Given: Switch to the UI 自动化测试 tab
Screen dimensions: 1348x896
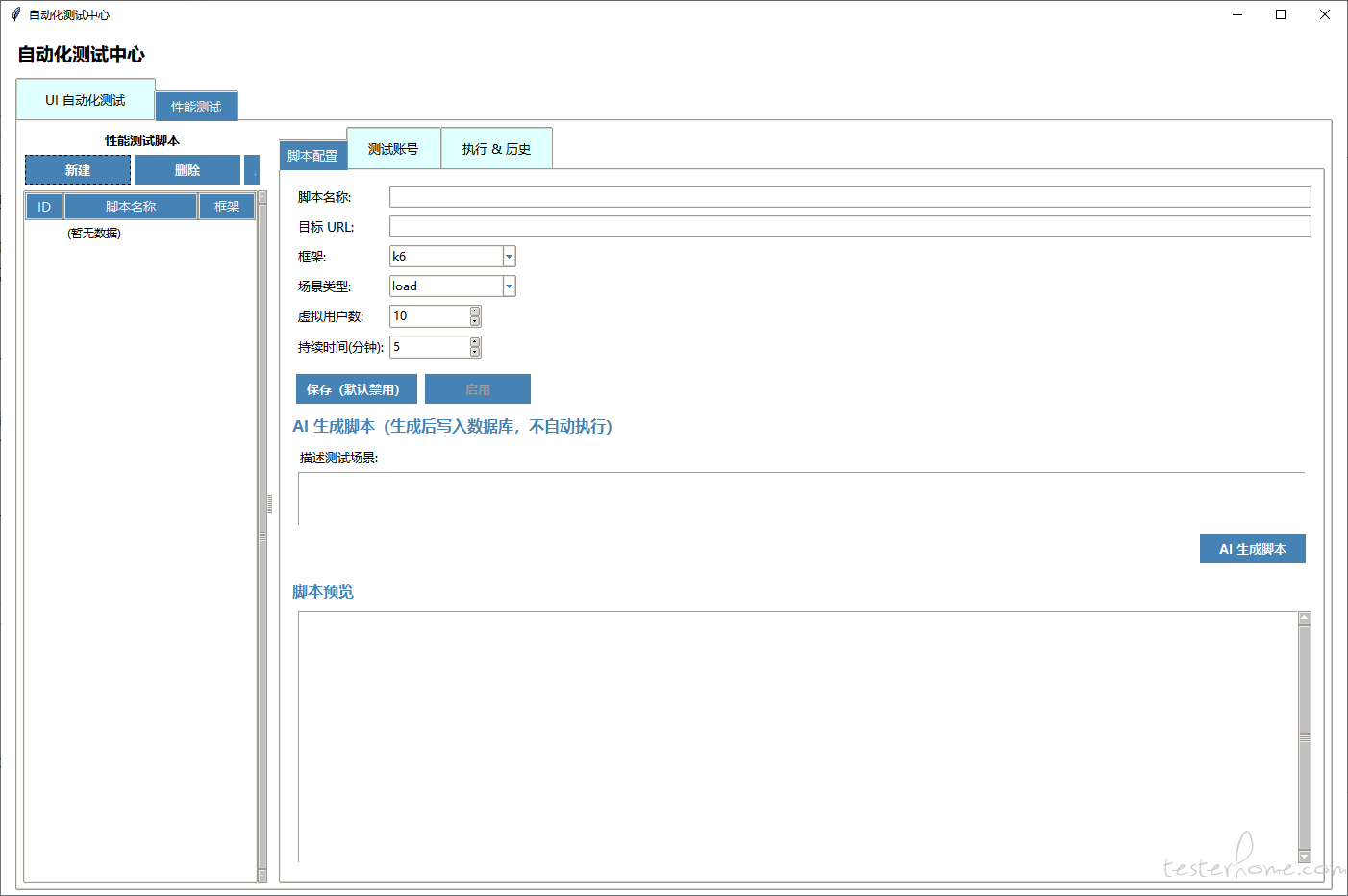Looking at the screenshot, I should 86,100.
